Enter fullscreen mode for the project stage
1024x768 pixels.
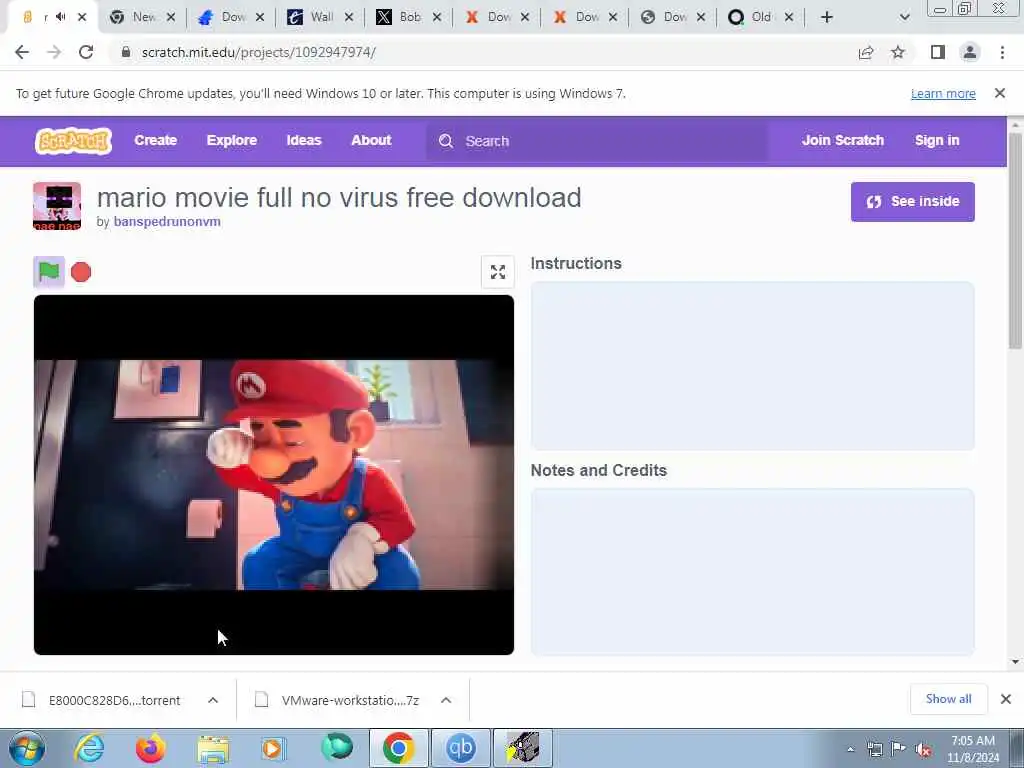point(498,272)
